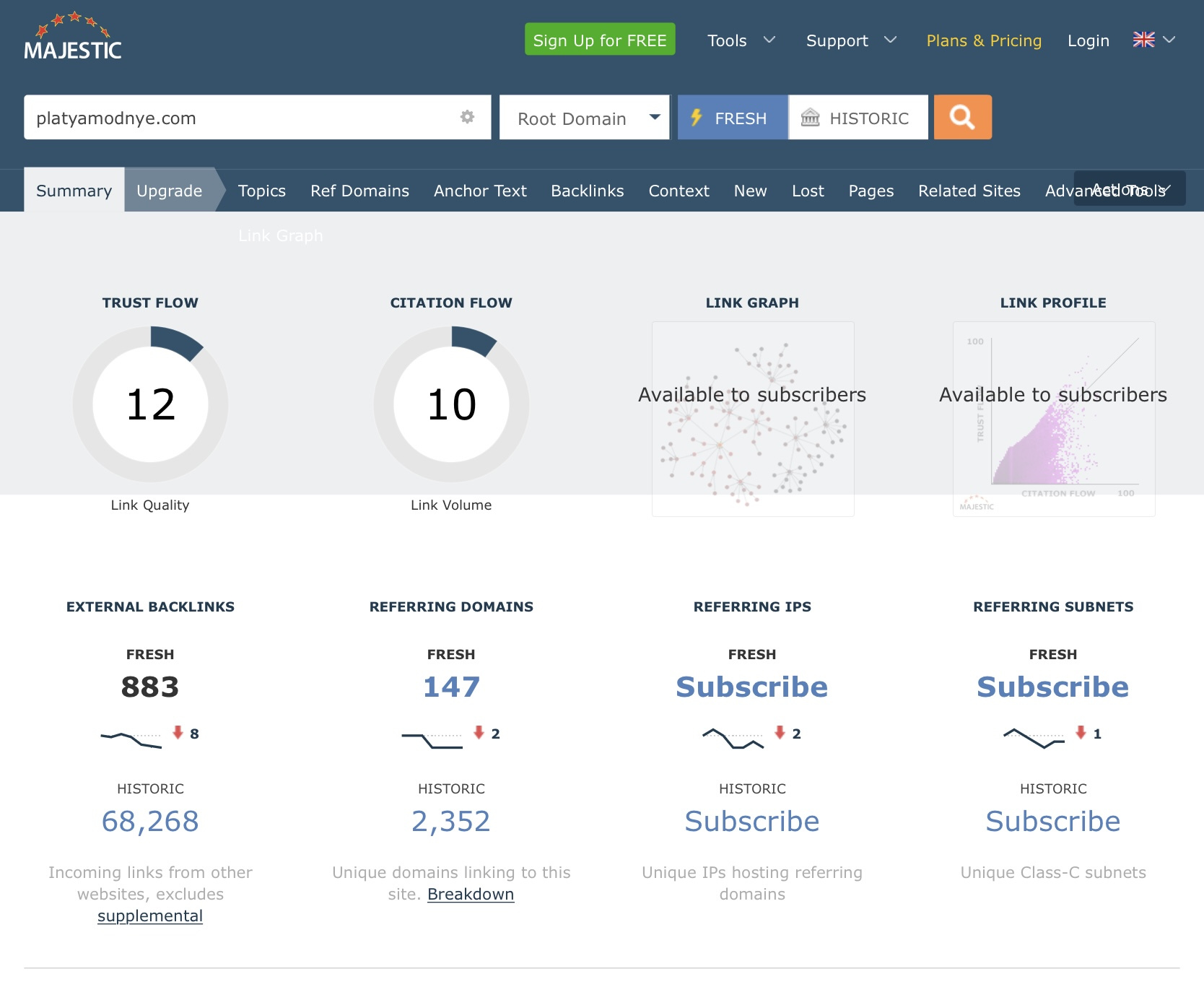Image resolution: width=1204 pixels, height=987 pixels.
Task: Open the Pages tab
Action: point(871,191)
